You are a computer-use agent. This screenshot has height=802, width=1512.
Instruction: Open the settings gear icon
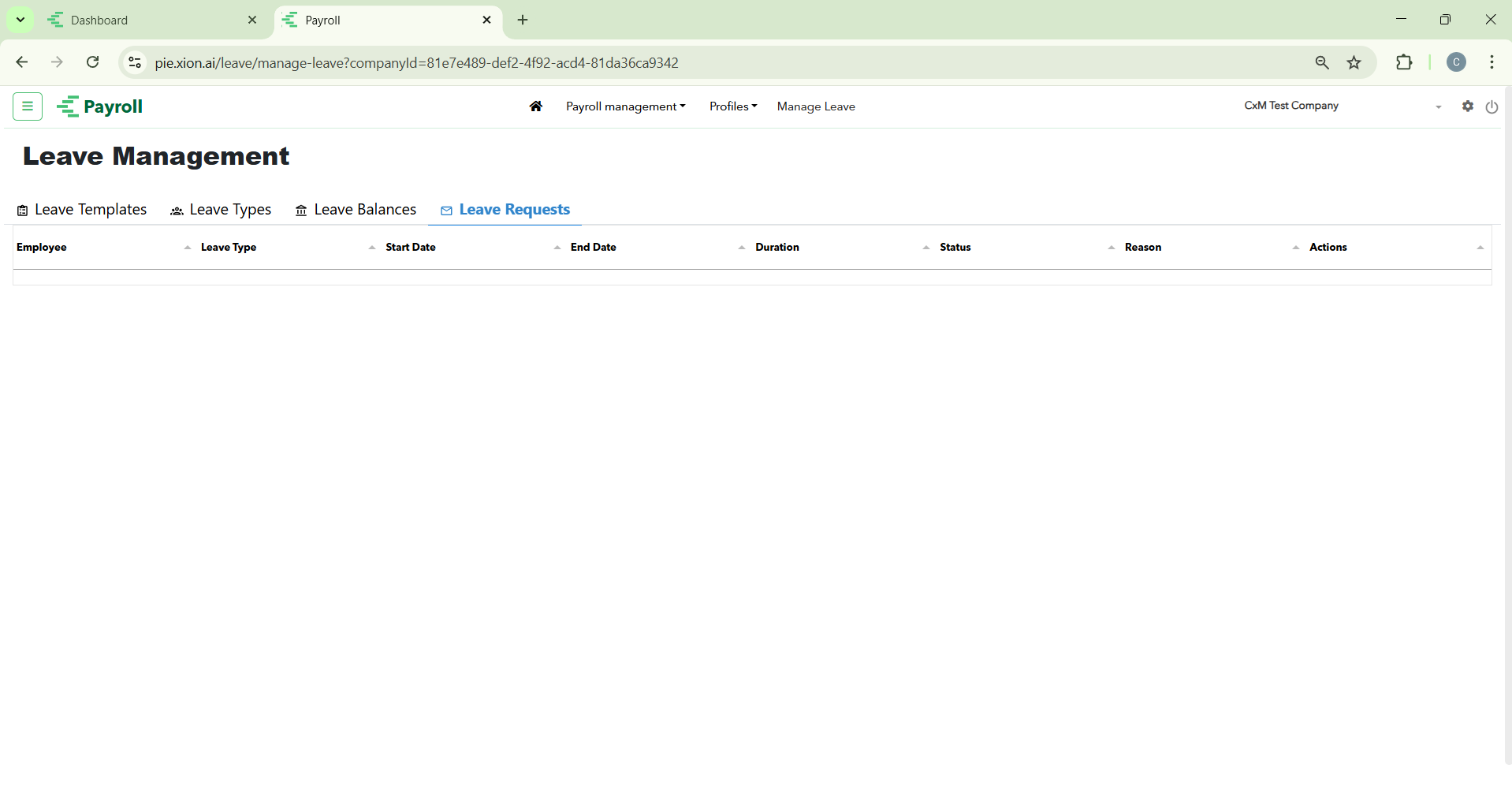click(1467, 106)
